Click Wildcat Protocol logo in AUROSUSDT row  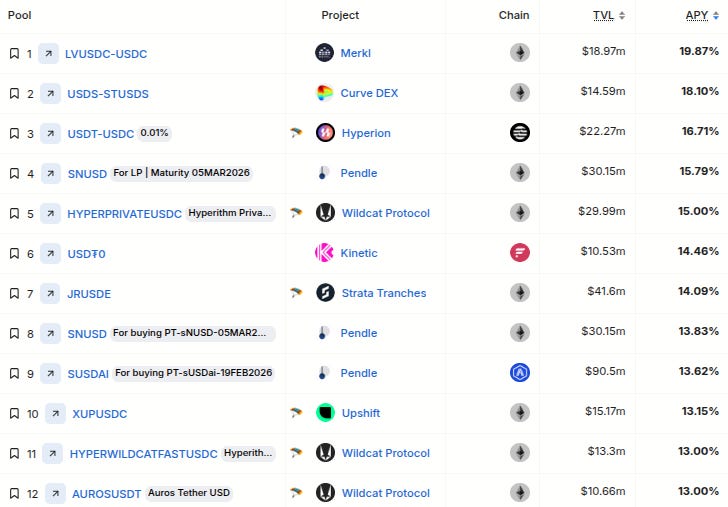pos(325,493)
